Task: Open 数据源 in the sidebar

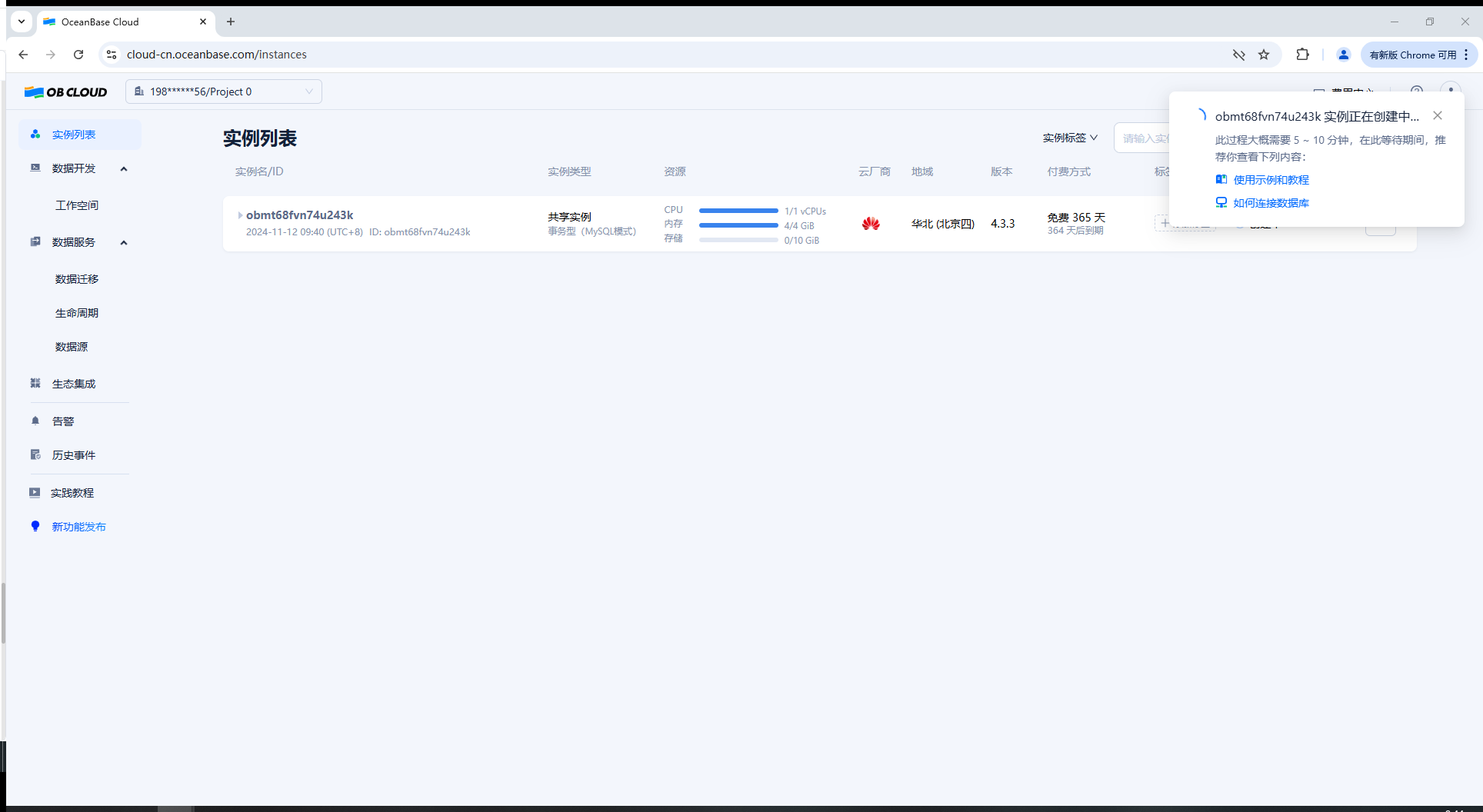Action: coord(72,347)
